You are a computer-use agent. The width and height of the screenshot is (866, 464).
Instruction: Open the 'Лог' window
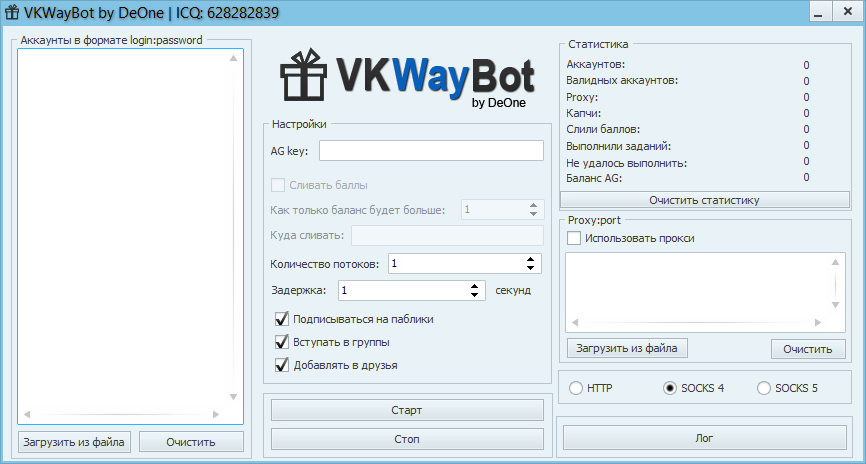705,438
